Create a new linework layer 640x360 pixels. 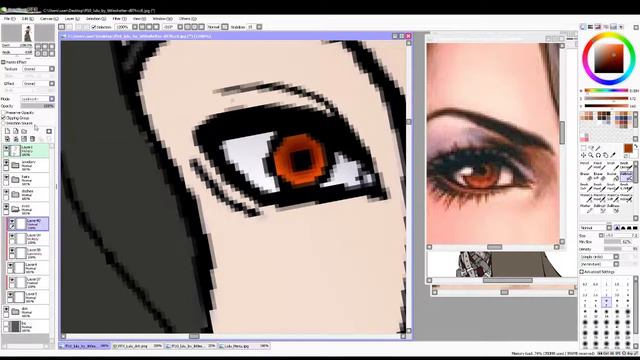coord(16,131)
